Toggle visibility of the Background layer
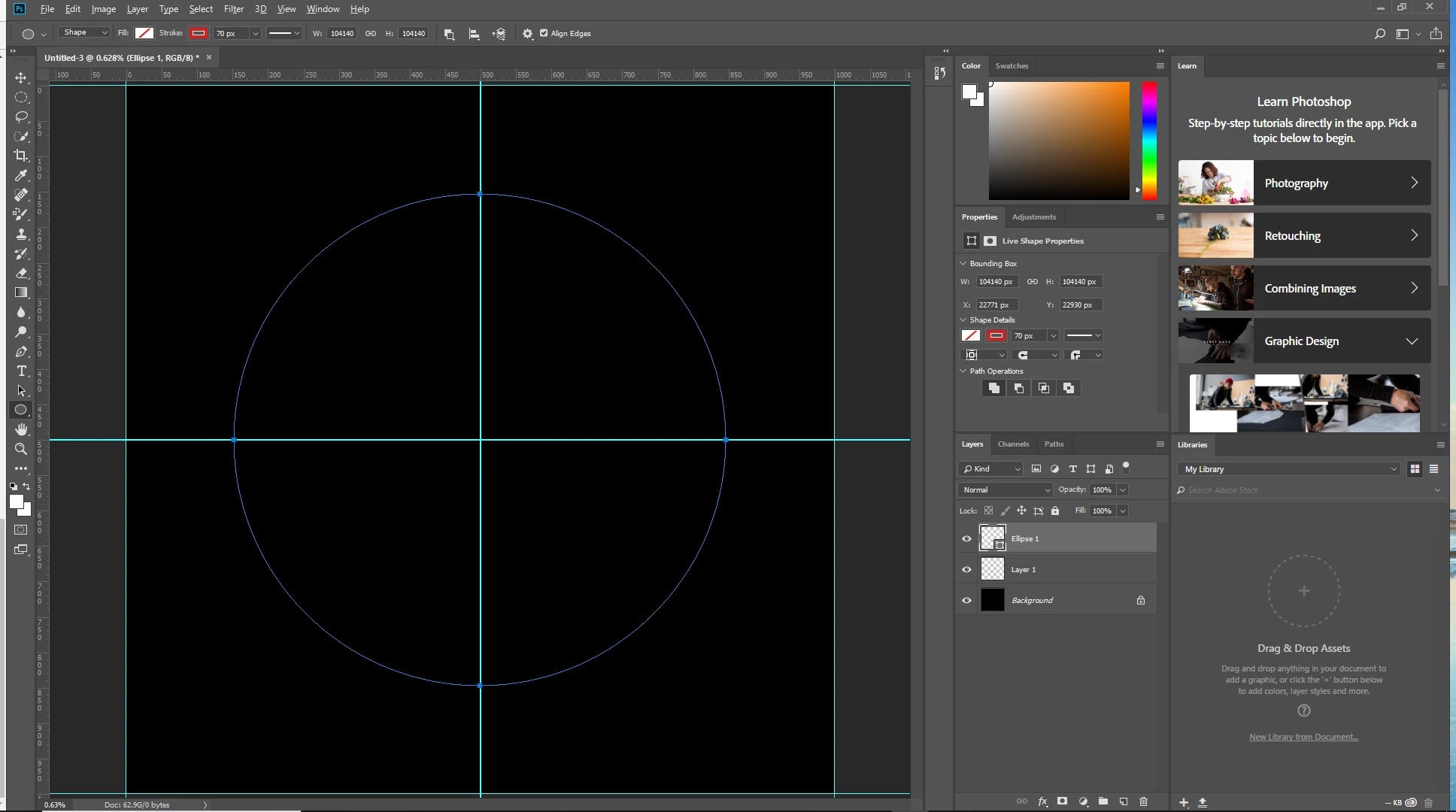The width and height of the screenshot is (1456, 812). 966,600
